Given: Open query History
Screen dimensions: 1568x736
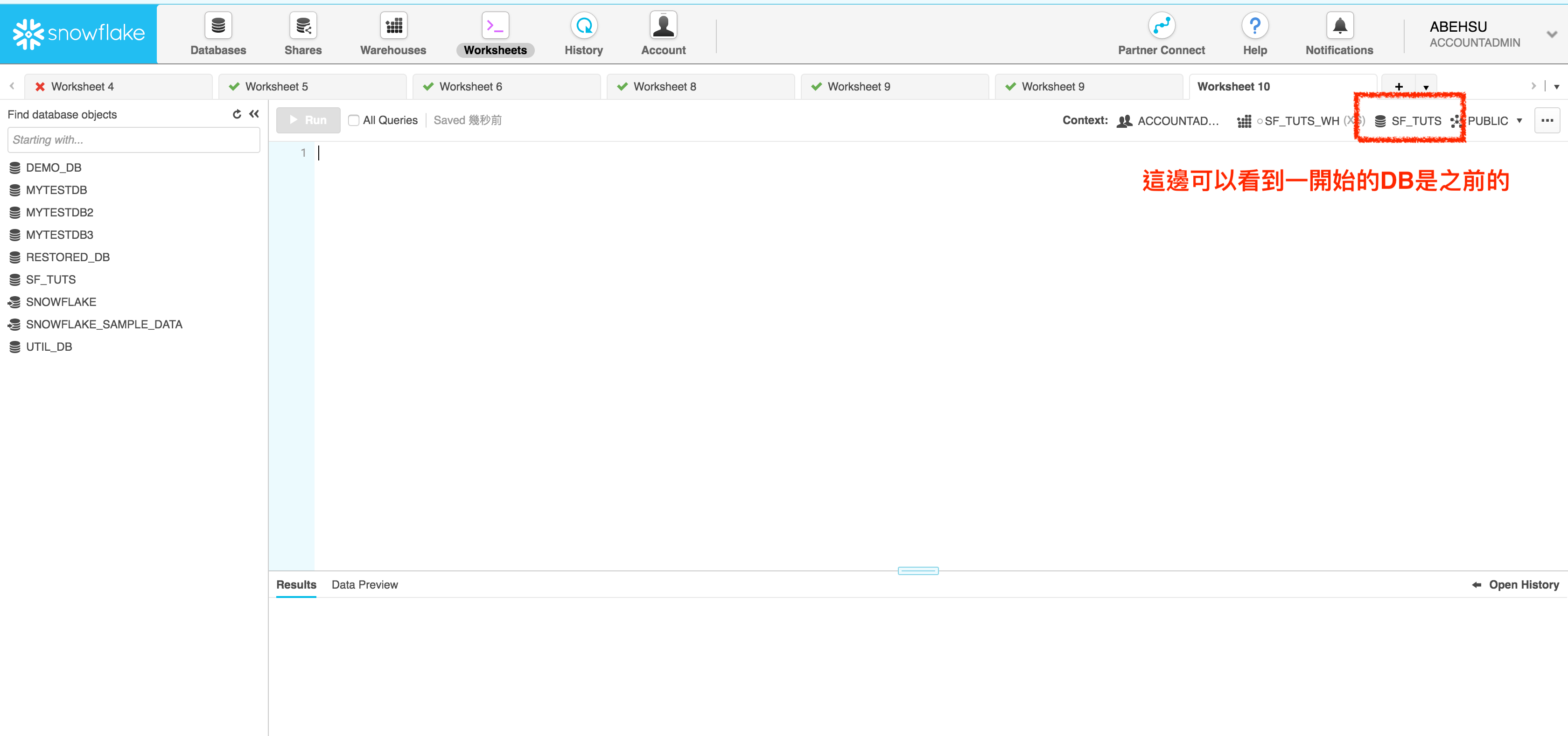Looking at the screenshot, I should point(583,35).
